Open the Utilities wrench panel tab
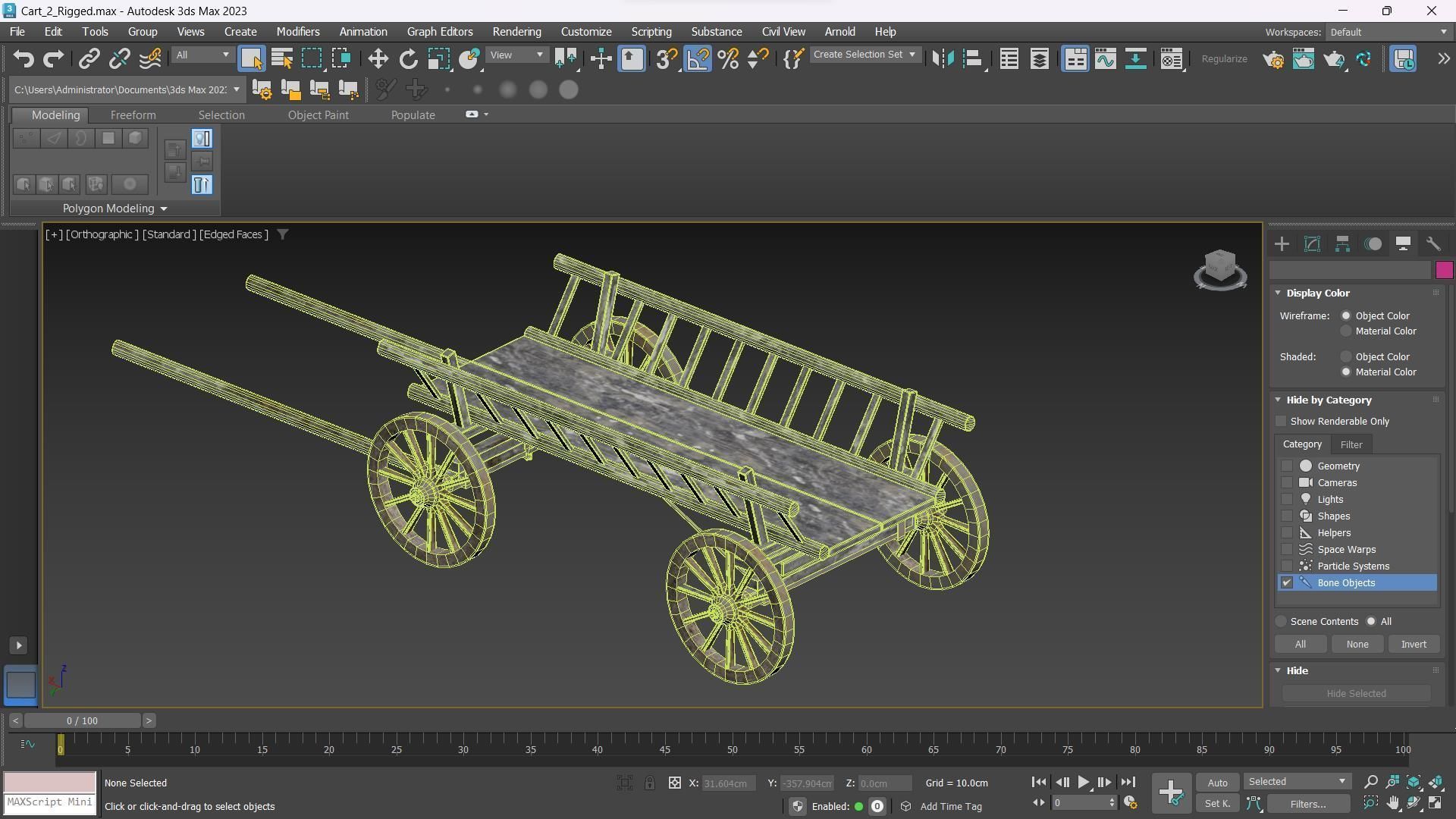 tap(1433, 244)
